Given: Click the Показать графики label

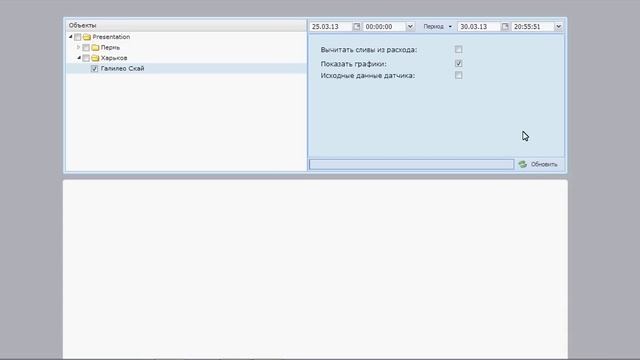Looking at the screenshot, I should coord(353,64).
